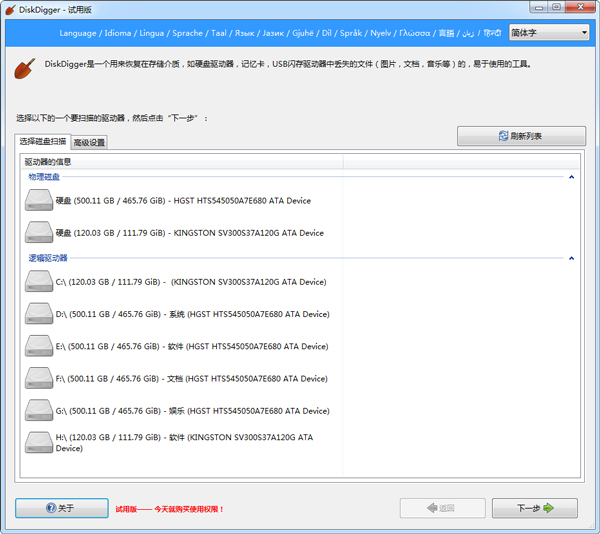Click the drive icon next to F:\

[39, 378]
